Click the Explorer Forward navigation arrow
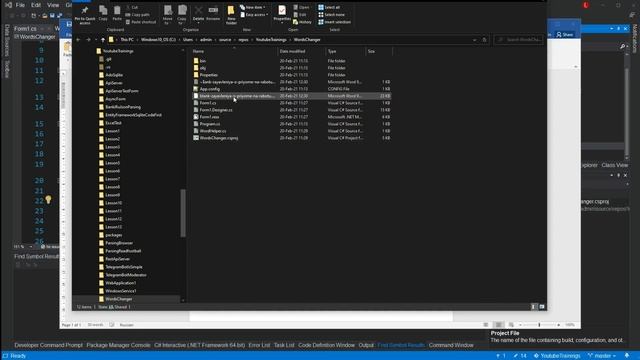 [88, 40]
